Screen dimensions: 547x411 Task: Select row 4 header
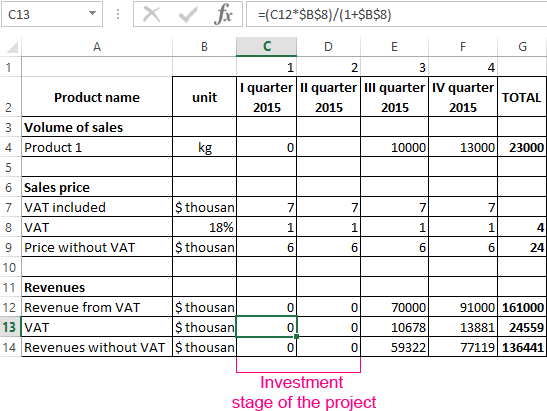coord(10,147)
